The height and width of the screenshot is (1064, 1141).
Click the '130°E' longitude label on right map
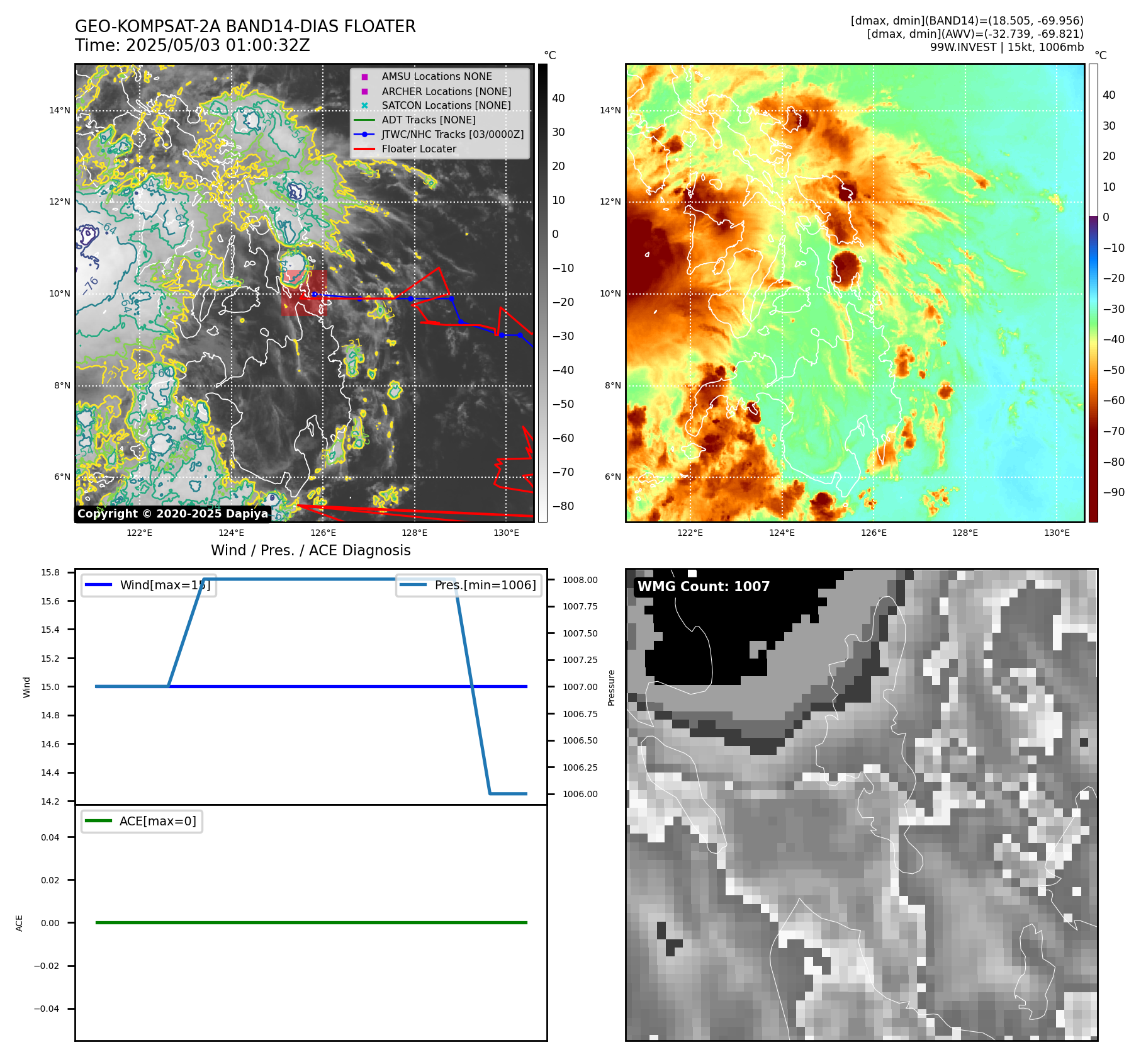(1057, 533)
